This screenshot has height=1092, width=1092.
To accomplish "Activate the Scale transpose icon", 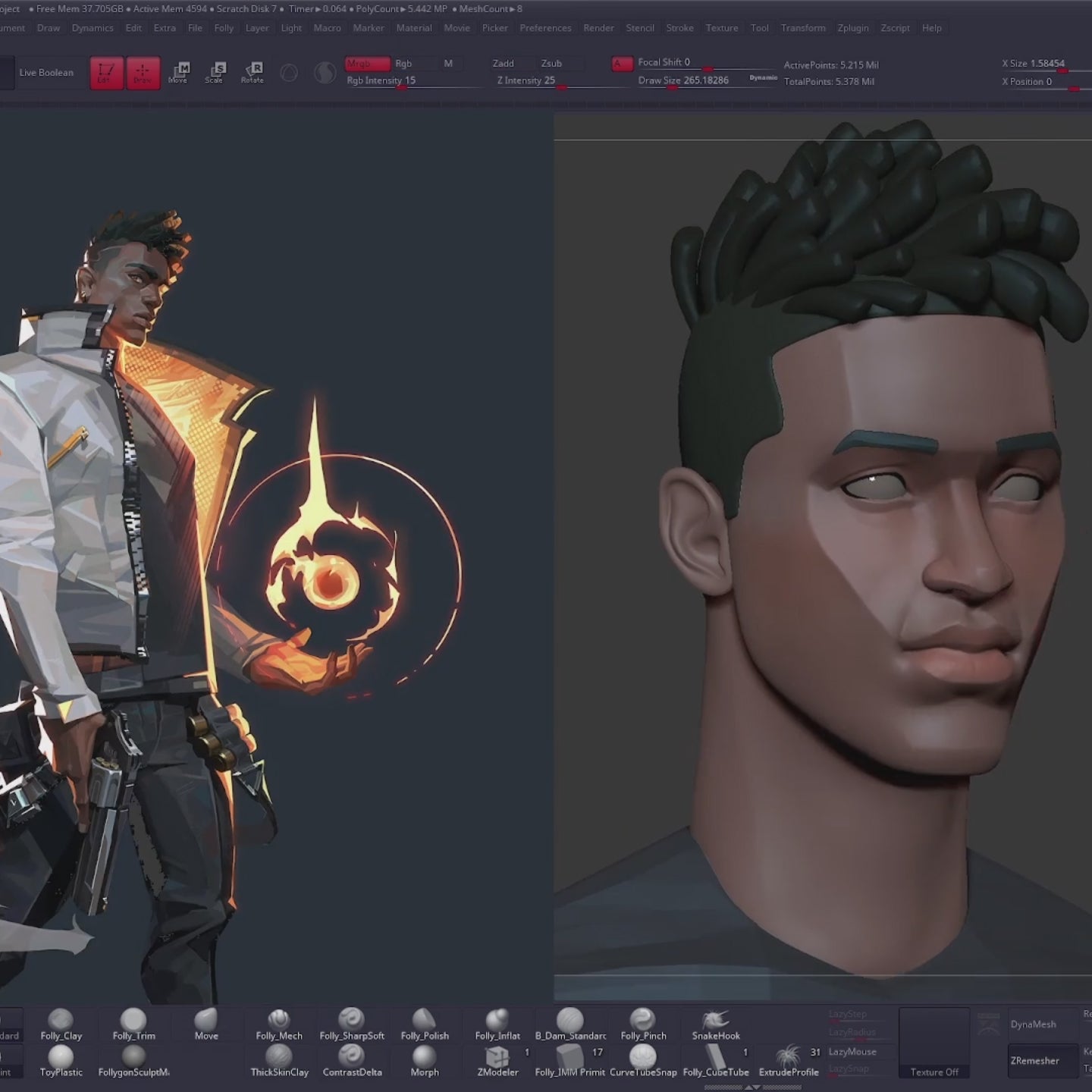I will point(216,73).
